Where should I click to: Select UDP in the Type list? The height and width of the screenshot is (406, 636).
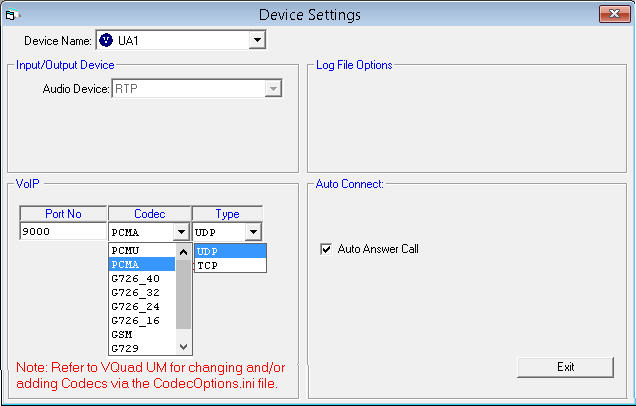(x=230, y=251)
